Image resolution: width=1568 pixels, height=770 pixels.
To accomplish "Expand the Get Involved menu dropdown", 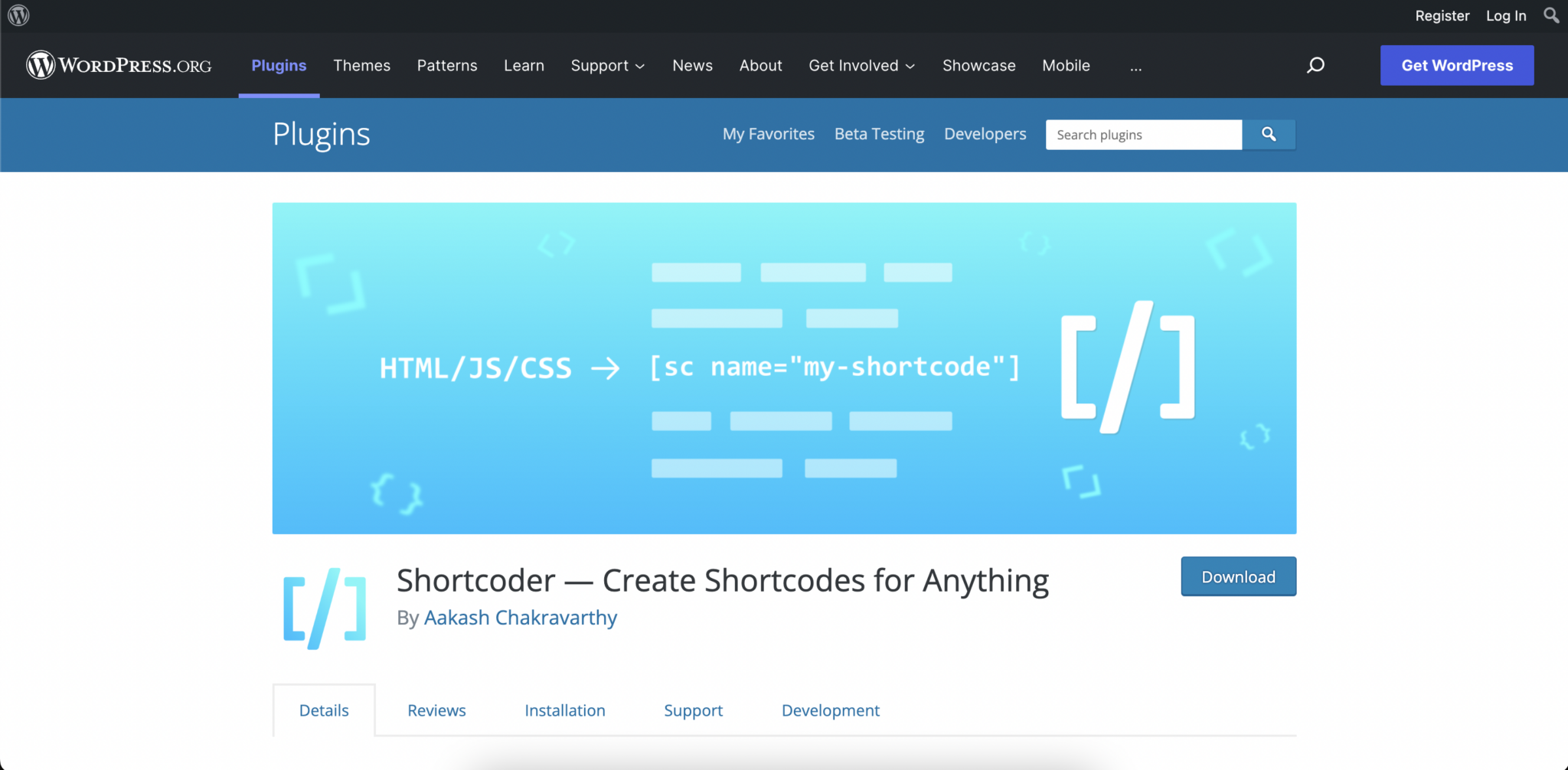I will (862, 66).
